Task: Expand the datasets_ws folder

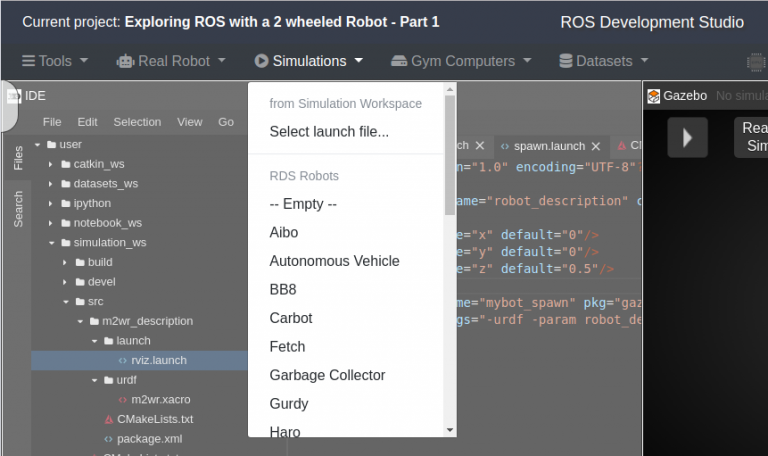Action: point(50,184)
